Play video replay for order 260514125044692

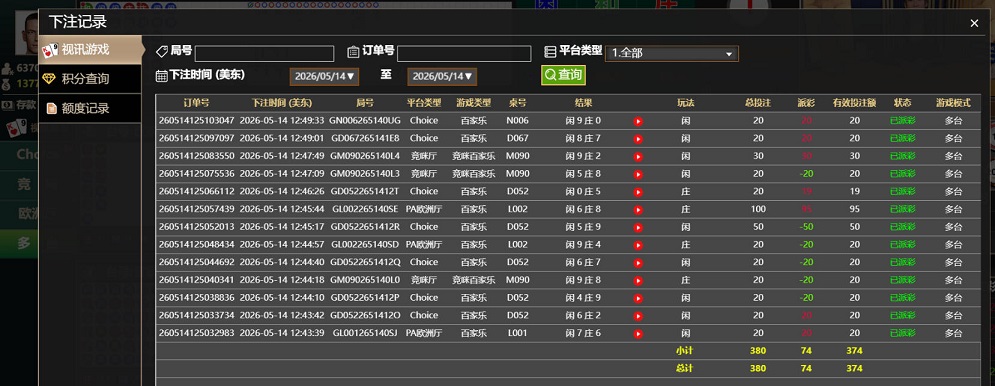click(638, 263)
